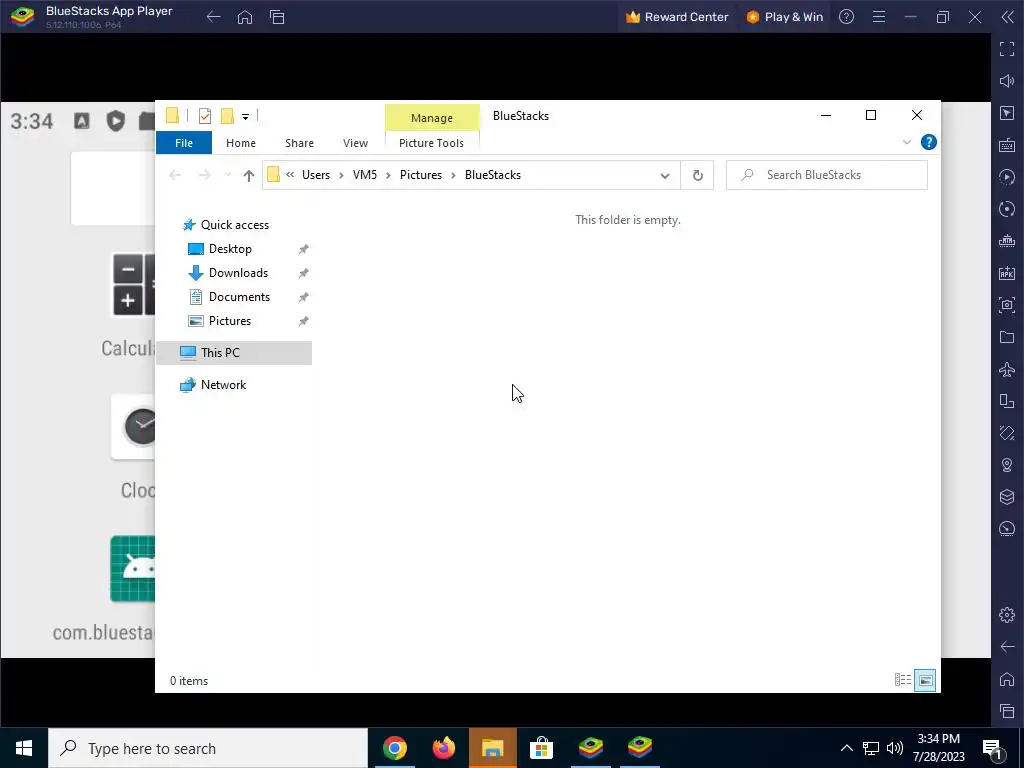Image resolution: width=1024 pixels, height=768 pixels.
Task: Click BlueStacks title bar back arrow
Action: (214, 17)
